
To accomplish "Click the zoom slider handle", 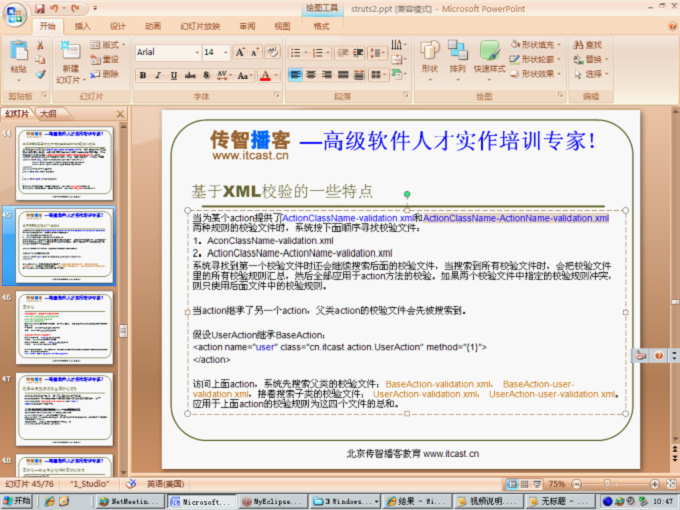I will pos(607,484).
